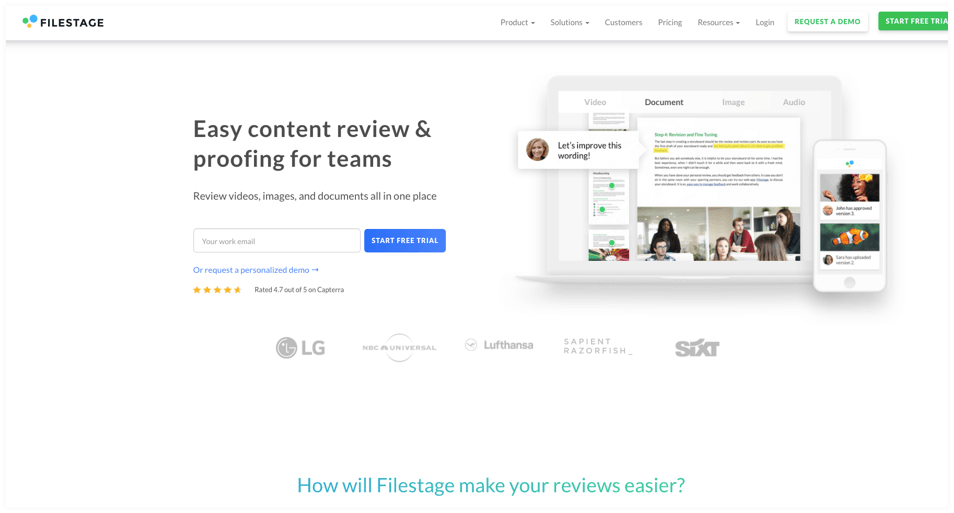Image resolution: width=954 pixels, height=513 pixels.
Task: Click the Filestage logo
Action: tap(63, 22)
